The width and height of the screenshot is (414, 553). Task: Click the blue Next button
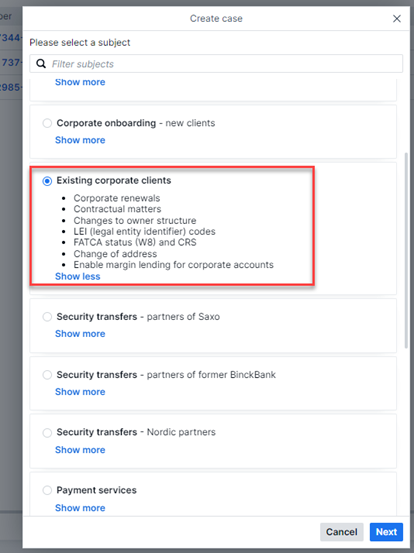coord(386,532)
